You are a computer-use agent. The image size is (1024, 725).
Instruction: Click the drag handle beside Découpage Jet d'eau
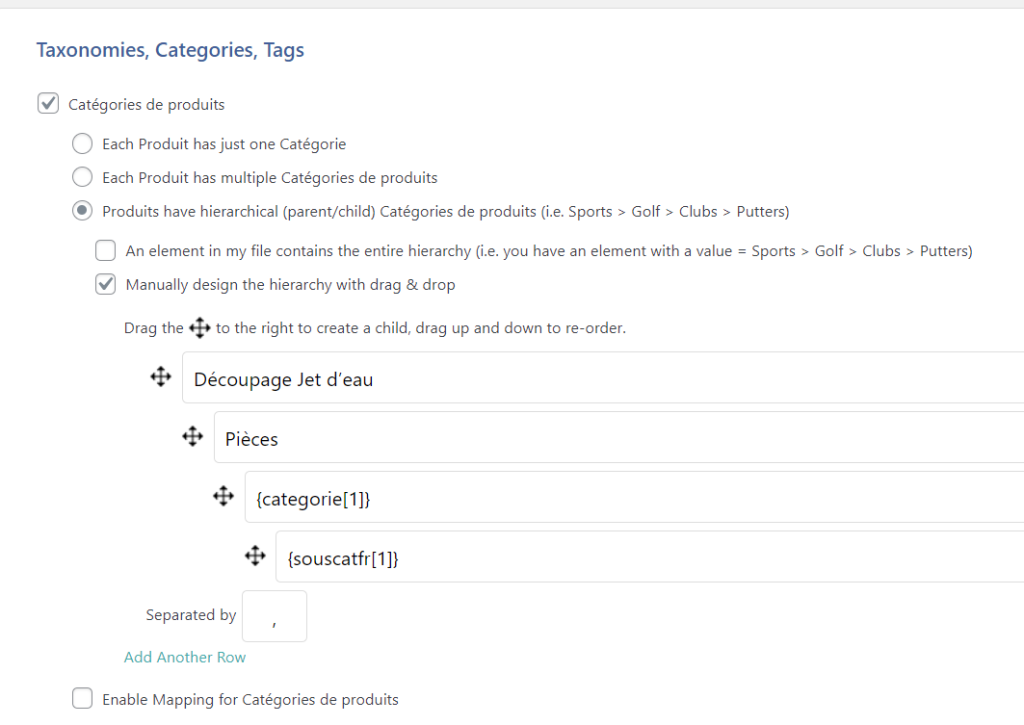(x=160, y=377)
